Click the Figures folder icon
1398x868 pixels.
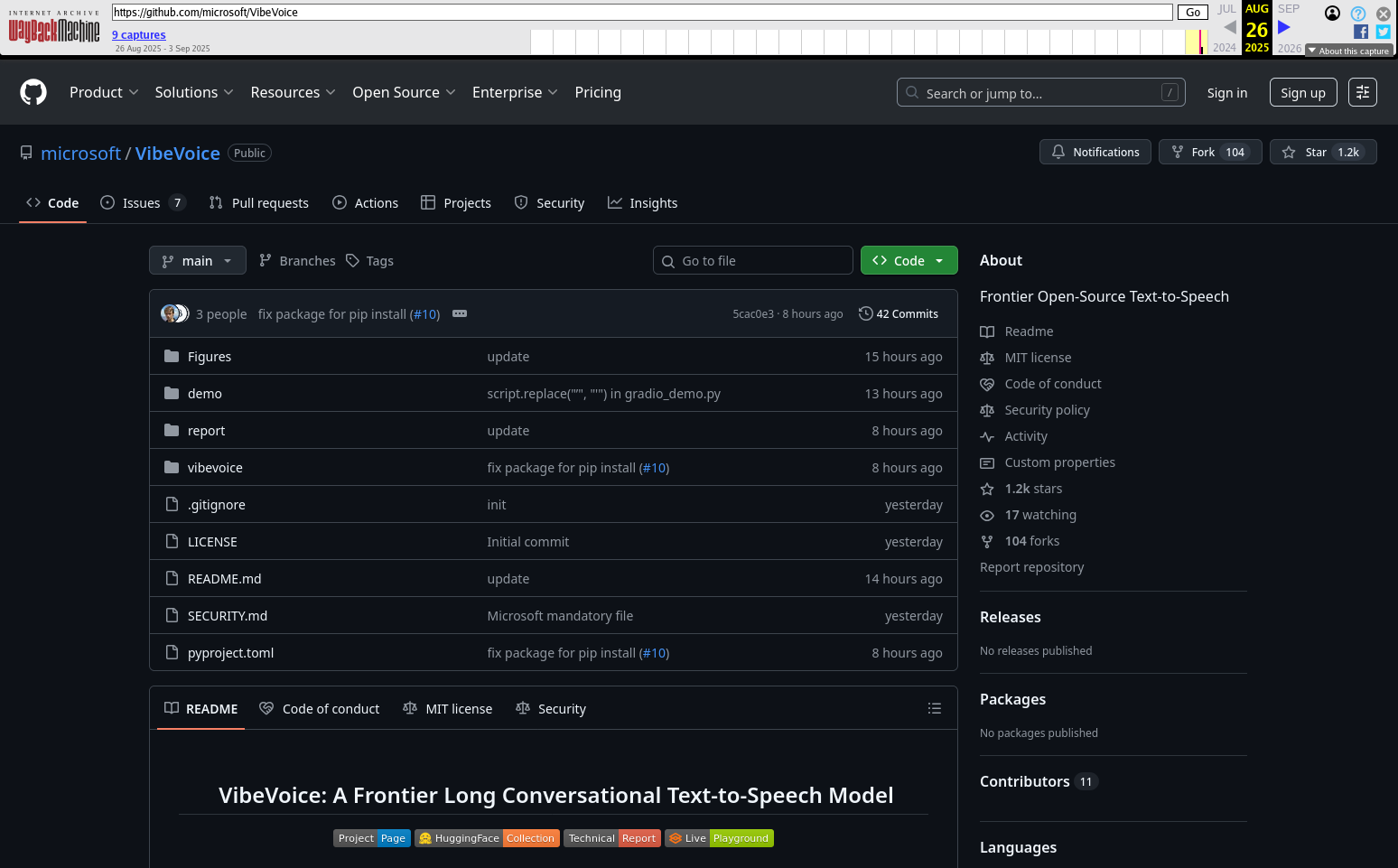pos(172,356)
